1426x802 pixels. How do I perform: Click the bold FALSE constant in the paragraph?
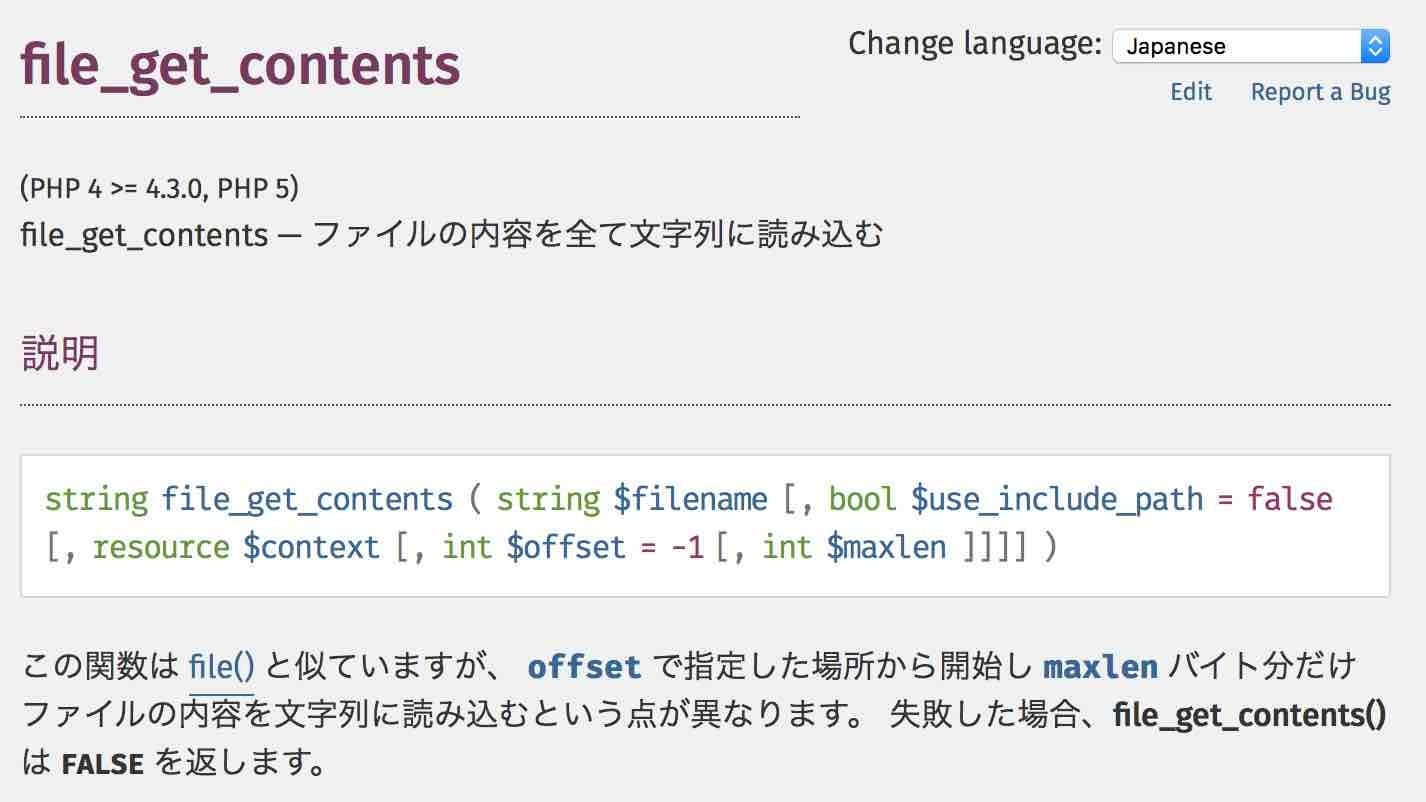102,765
